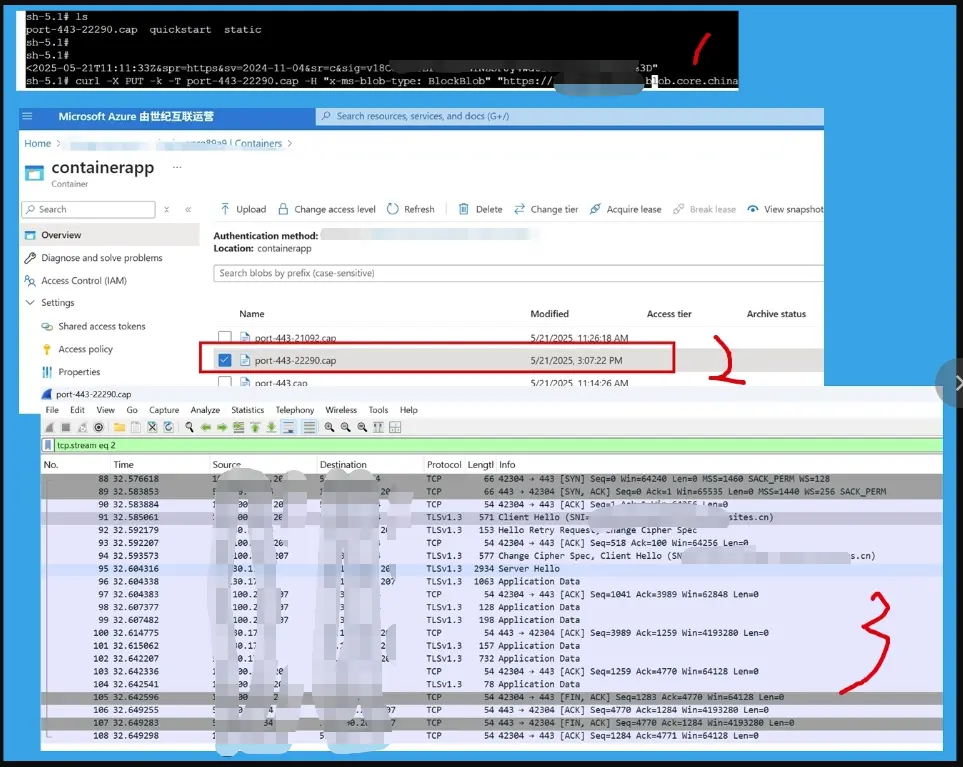
Task: Jump to the last packet icon
Action: 271,427
